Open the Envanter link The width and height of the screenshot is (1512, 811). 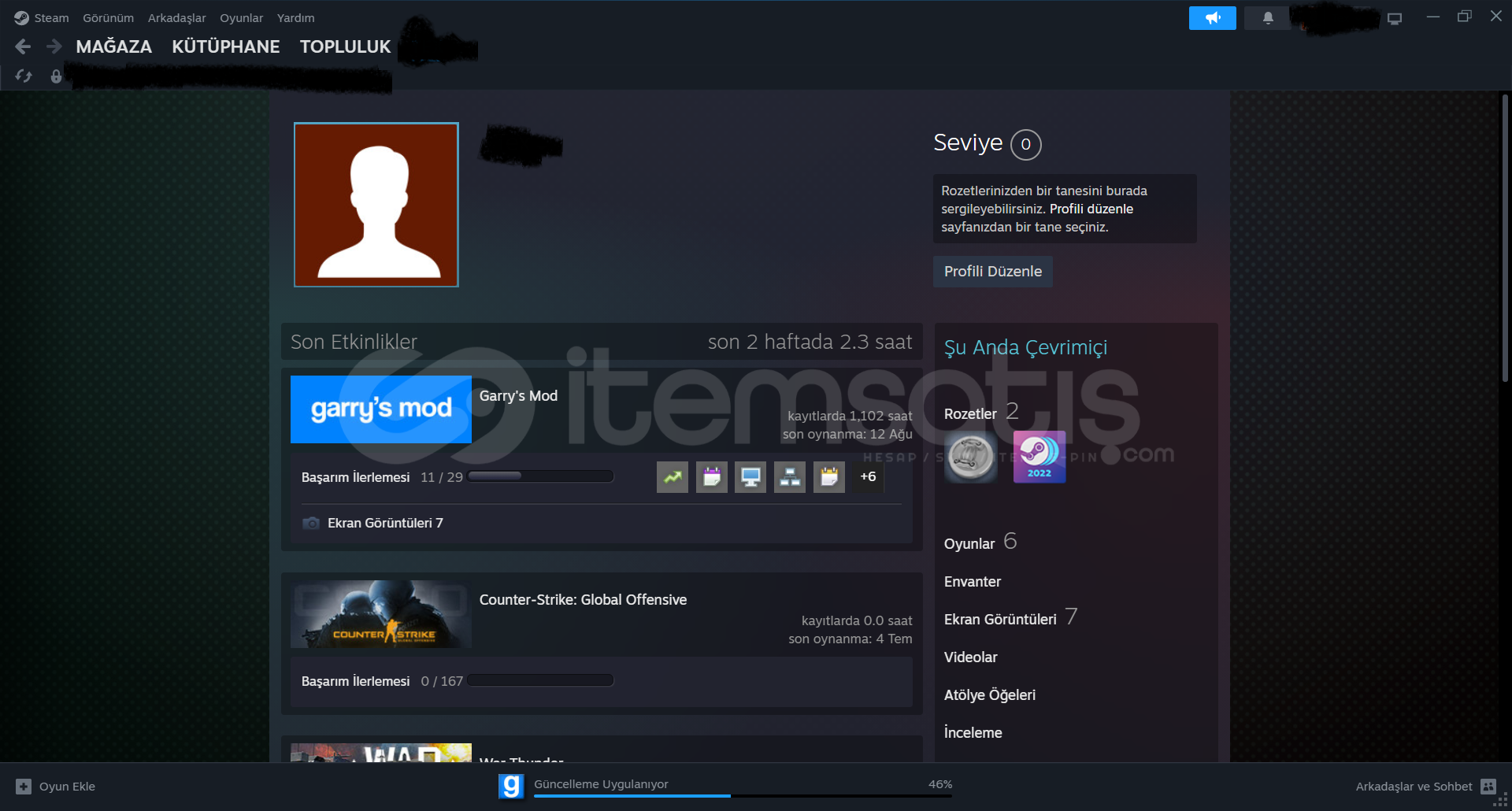973,581
